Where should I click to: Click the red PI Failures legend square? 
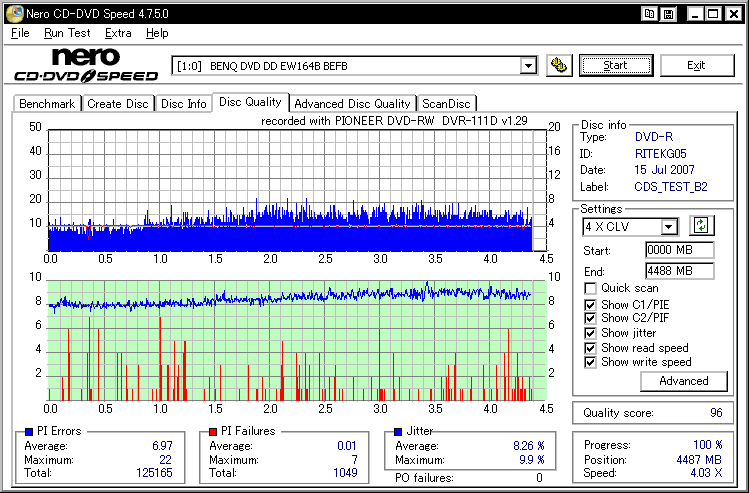213,432
